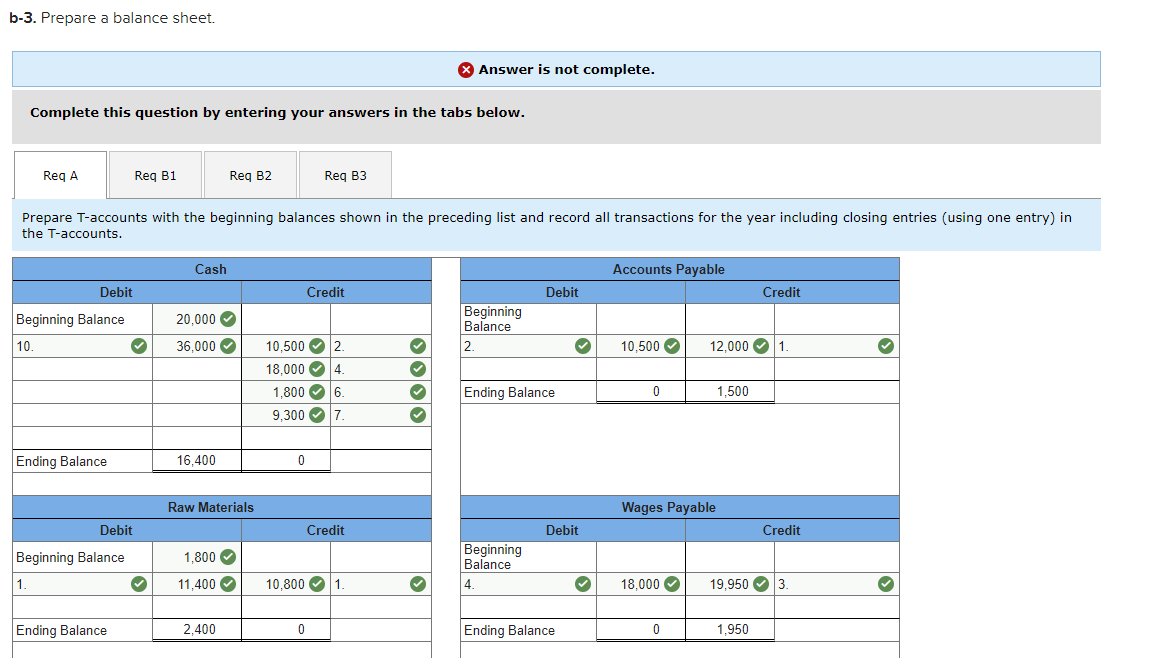The image size is (1172, 658).
Task: Edit the Wages Payable credit amount 19,950
Action: coord(730,584)
